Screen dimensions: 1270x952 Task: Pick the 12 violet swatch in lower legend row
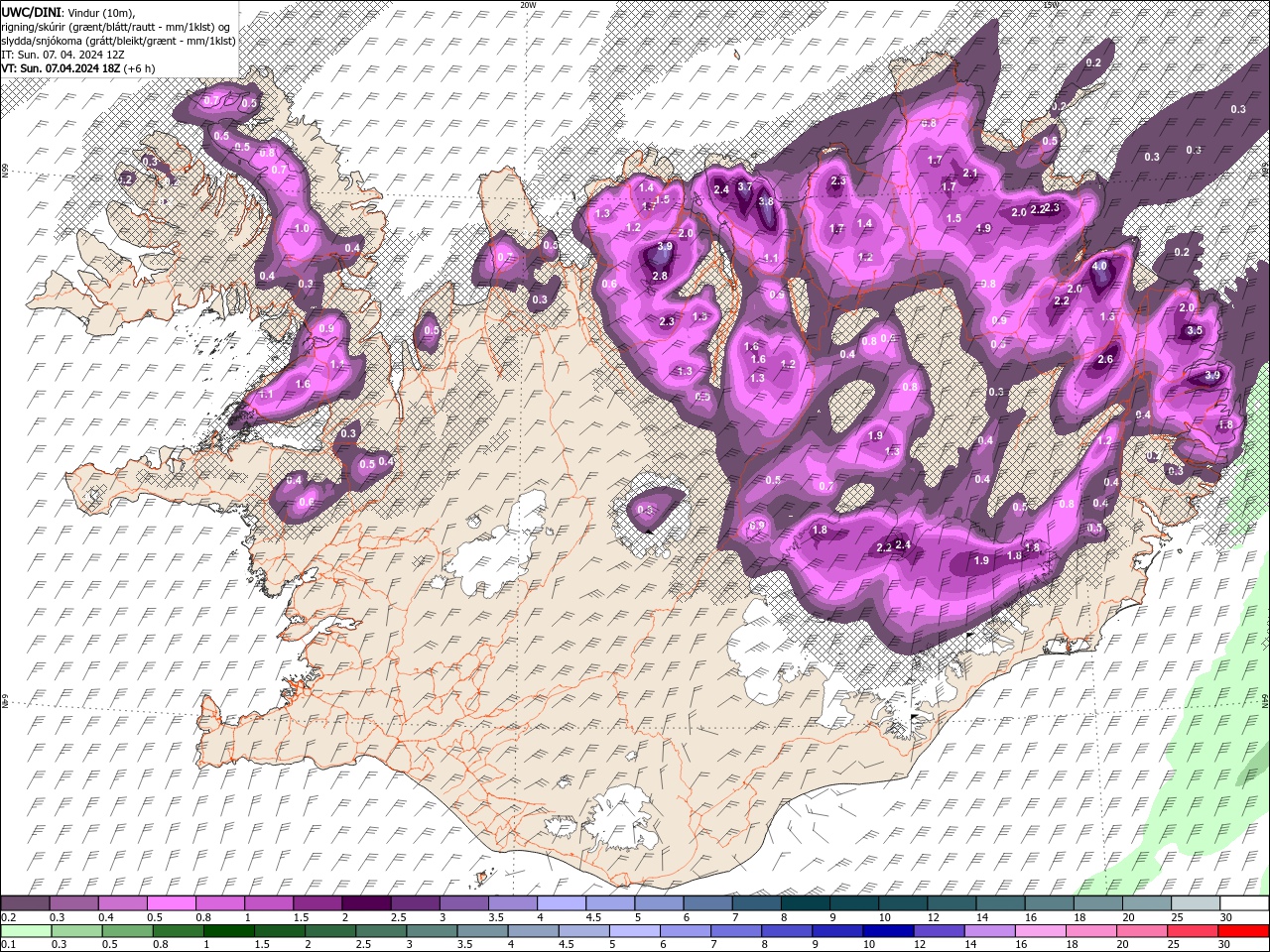(939, 931)
